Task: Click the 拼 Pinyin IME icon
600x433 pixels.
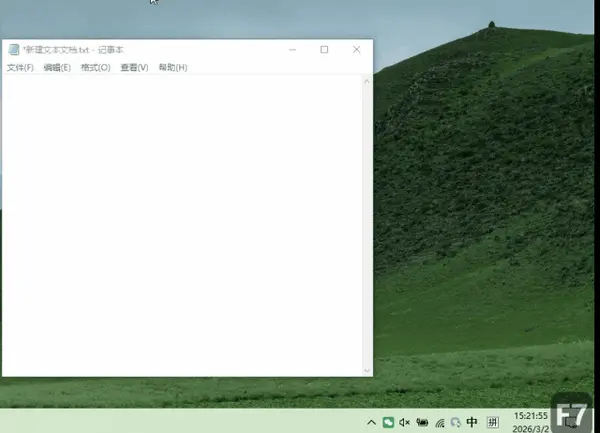Action: 493,422
